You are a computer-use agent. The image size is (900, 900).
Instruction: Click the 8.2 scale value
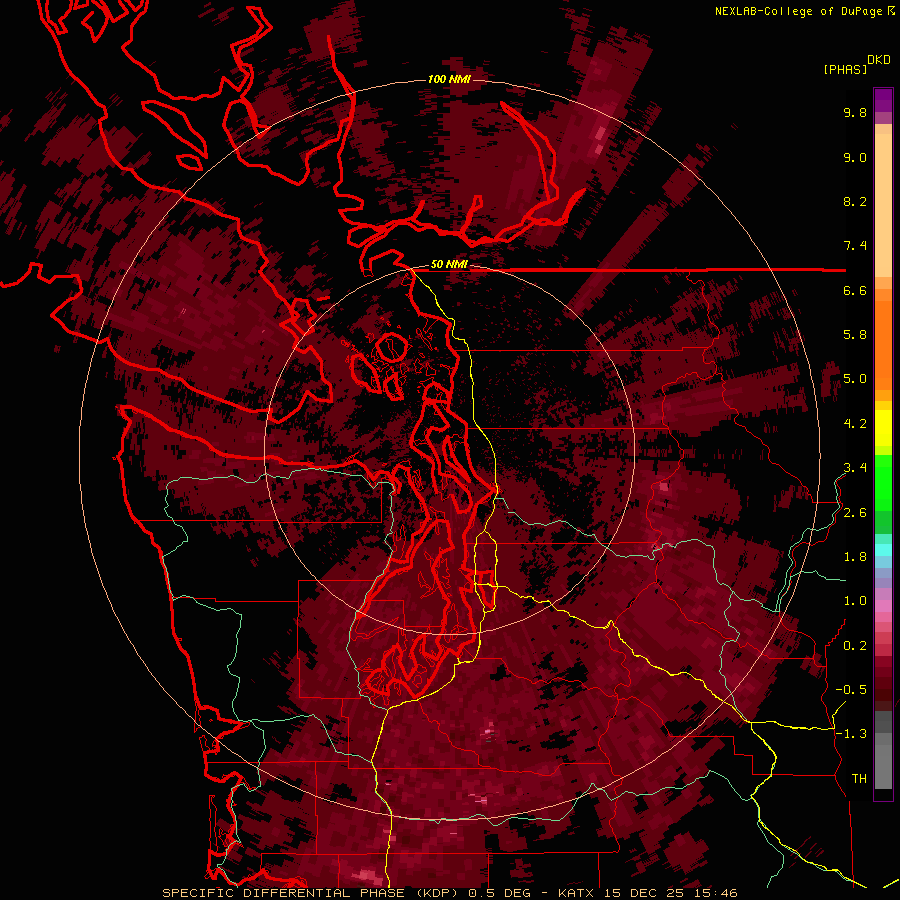pyautogui.click(x=855, y=201)
